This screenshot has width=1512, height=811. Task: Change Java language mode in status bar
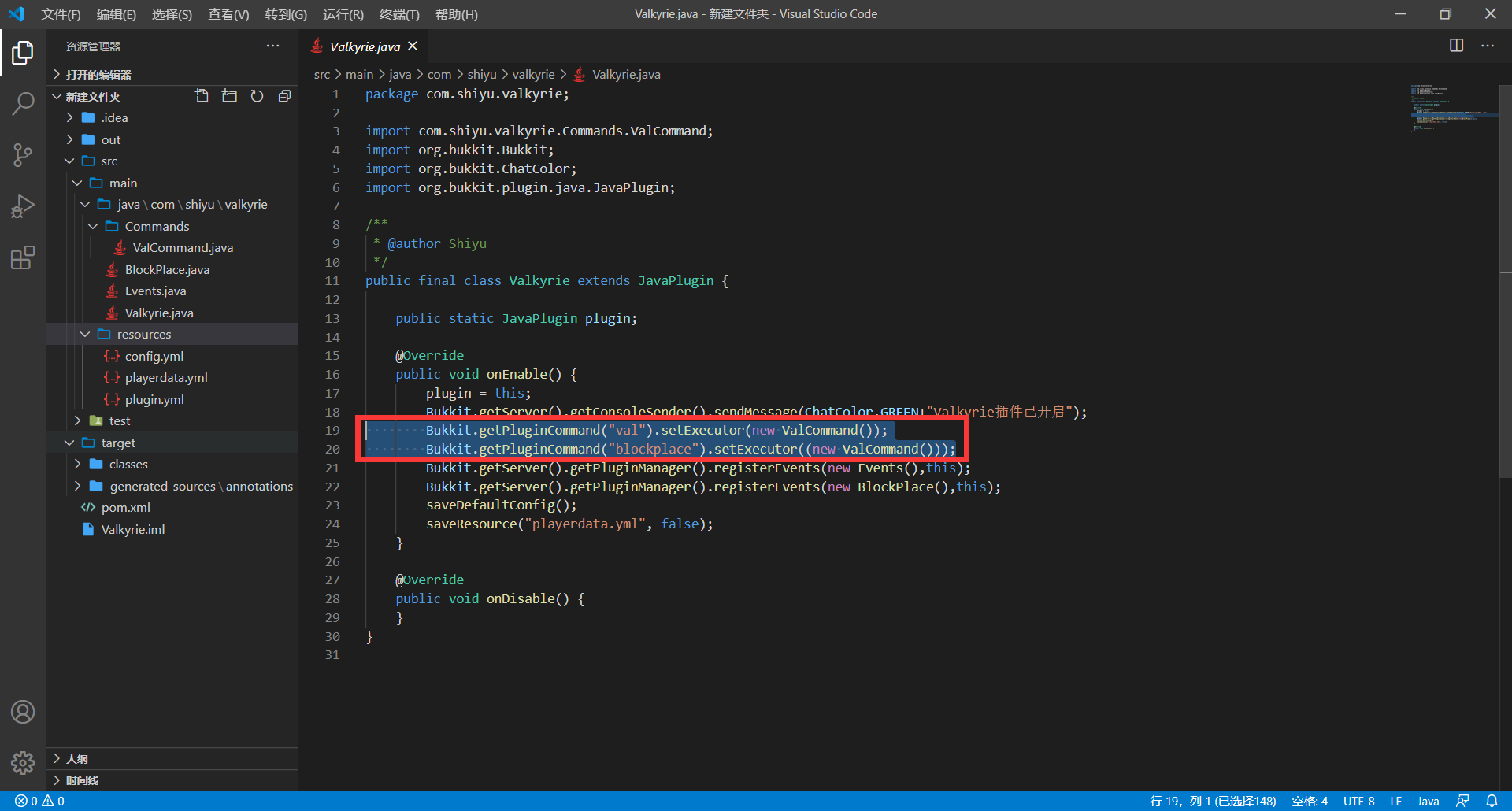click(1428, 801)
